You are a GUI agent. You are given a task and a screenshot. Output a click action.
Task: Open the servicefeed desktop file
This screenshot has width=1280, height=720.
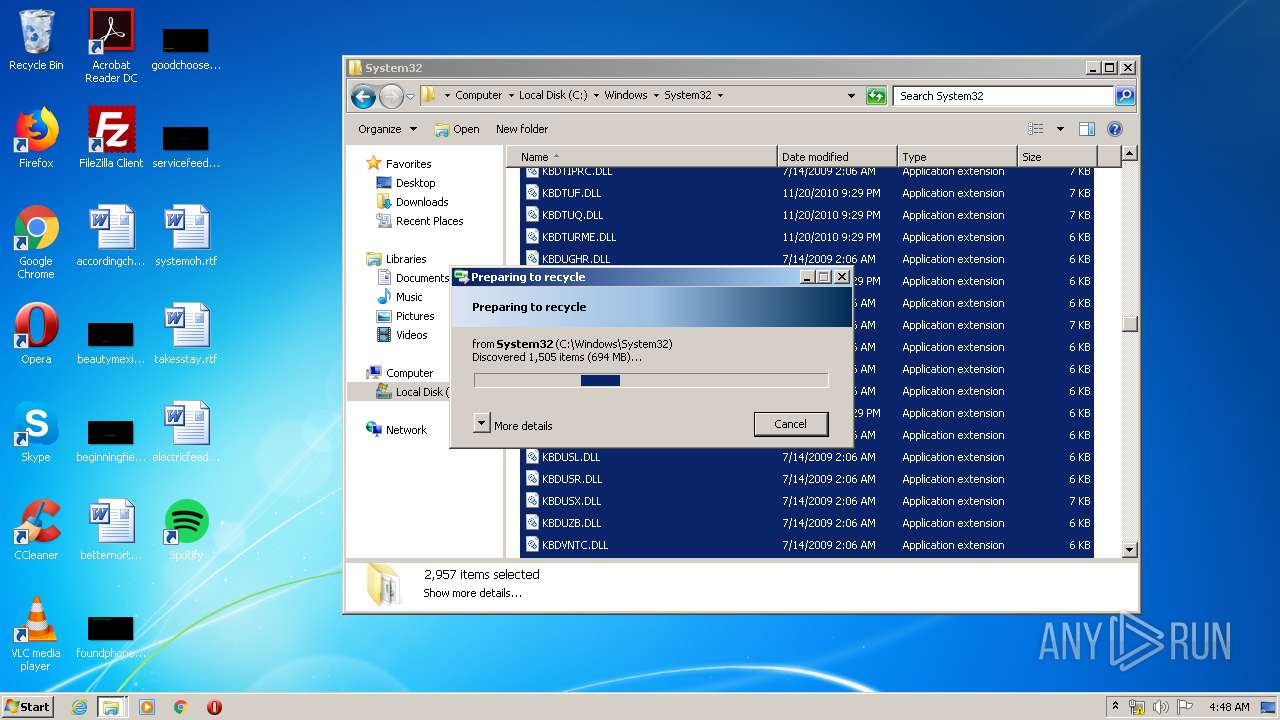[x=186, y=146]
